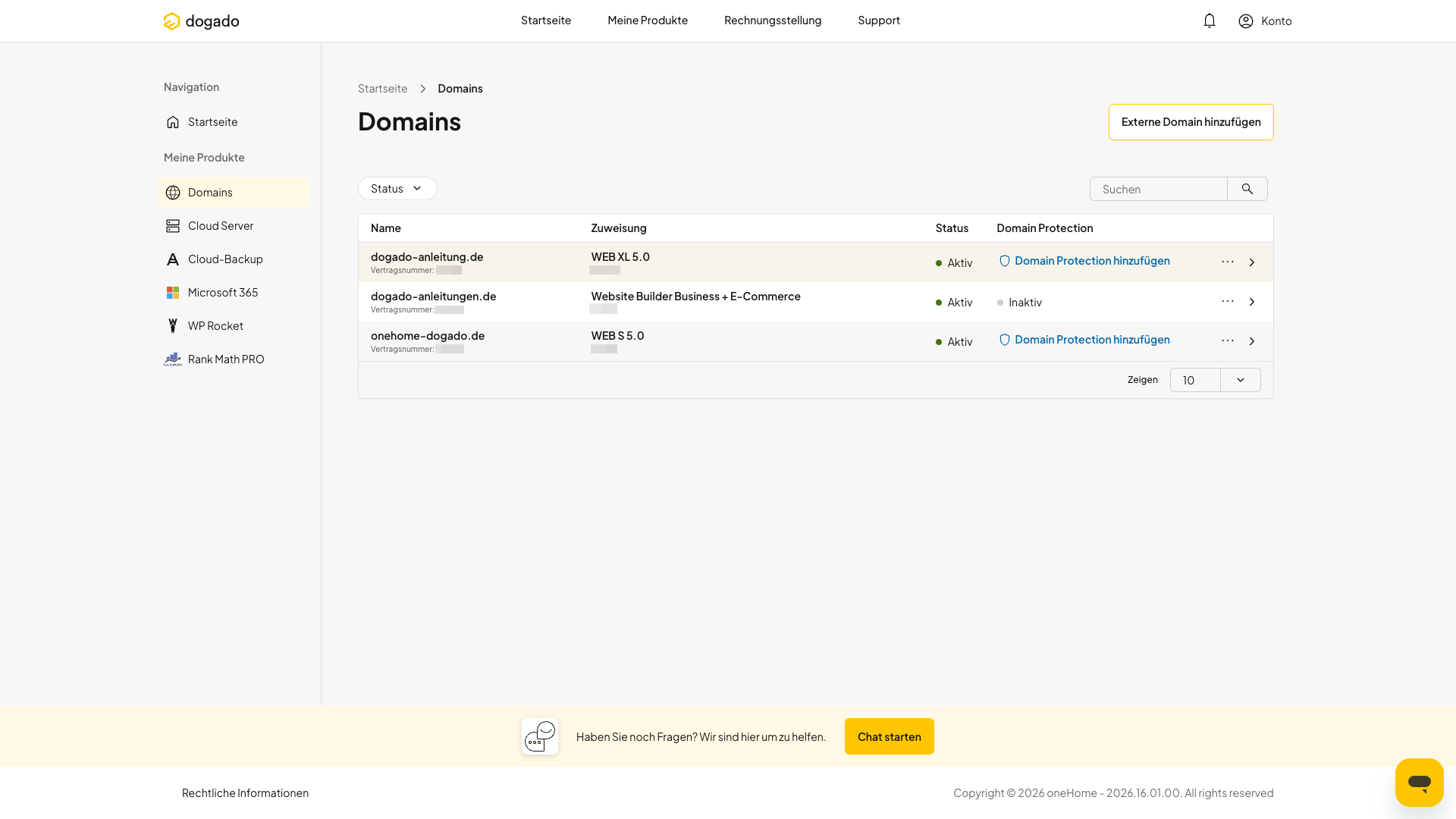Focus the Suchen search field
Viewport: 1456px width, 819px height.
(1158, 189)
